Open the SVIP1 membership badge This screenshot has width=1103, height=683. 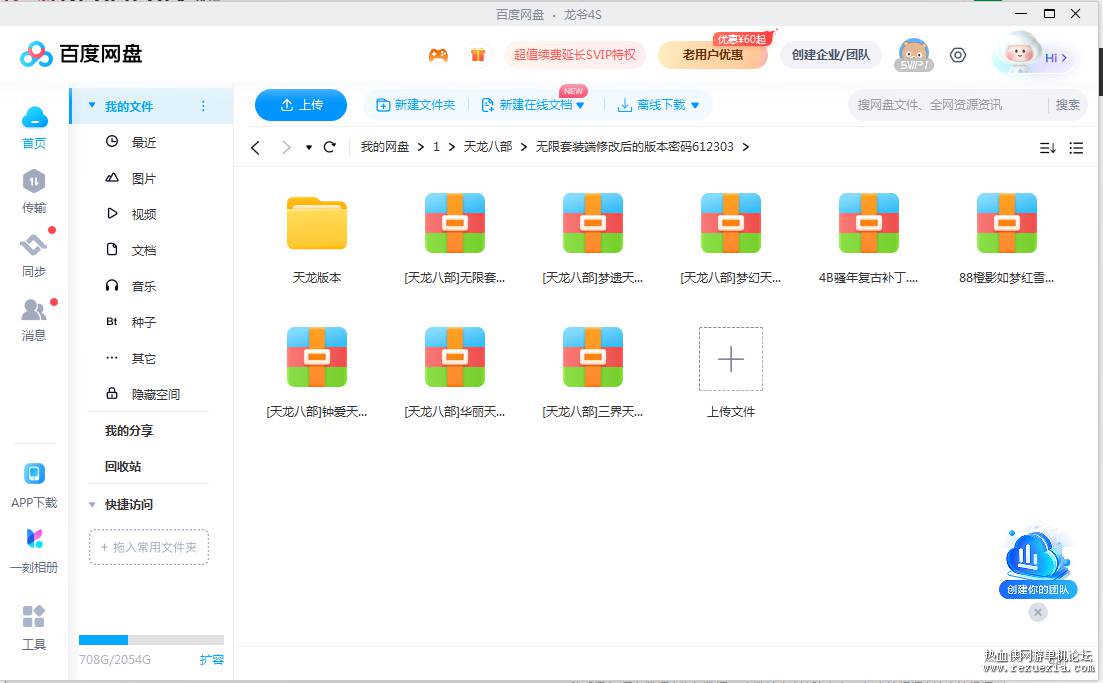914,55
